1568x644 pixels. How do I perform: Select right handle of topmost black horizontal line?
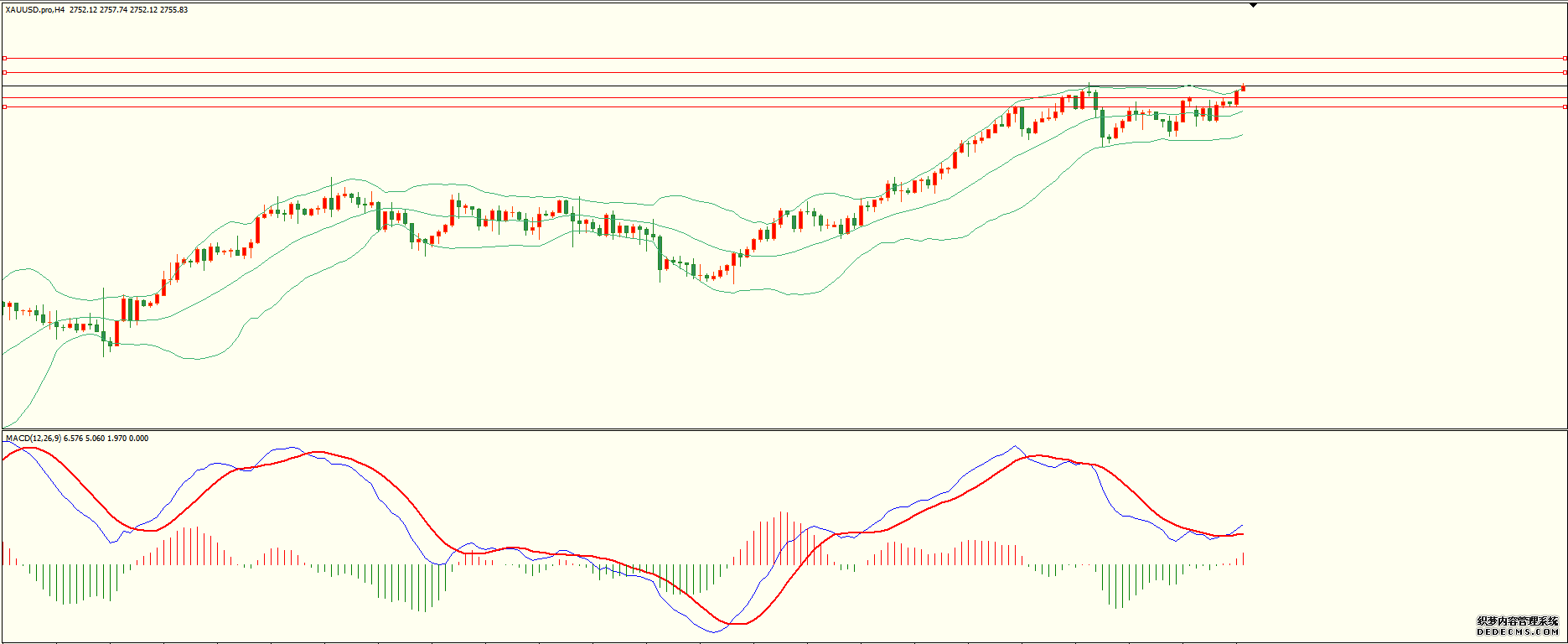point(1565,59)
